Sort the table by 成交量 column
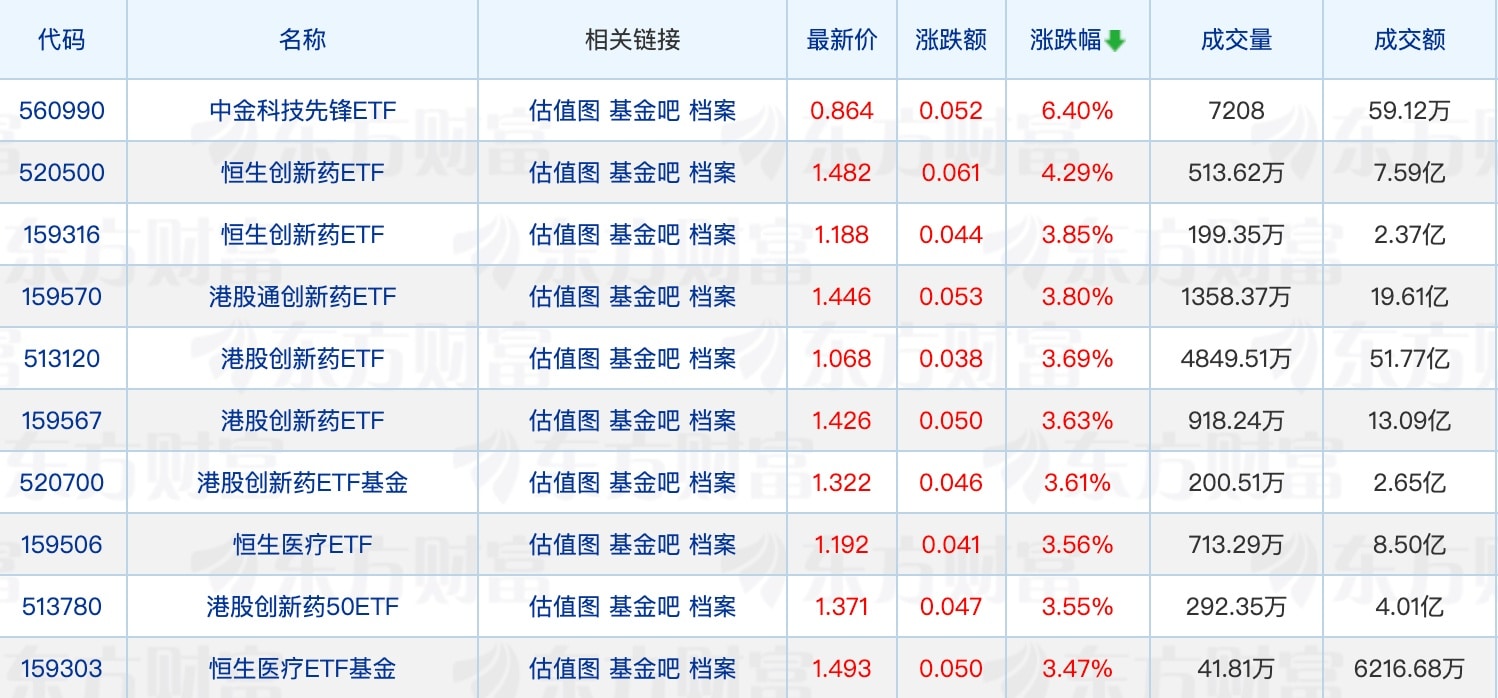The height and width of the screenshot is (698, 1498). tap(1236, 40)
